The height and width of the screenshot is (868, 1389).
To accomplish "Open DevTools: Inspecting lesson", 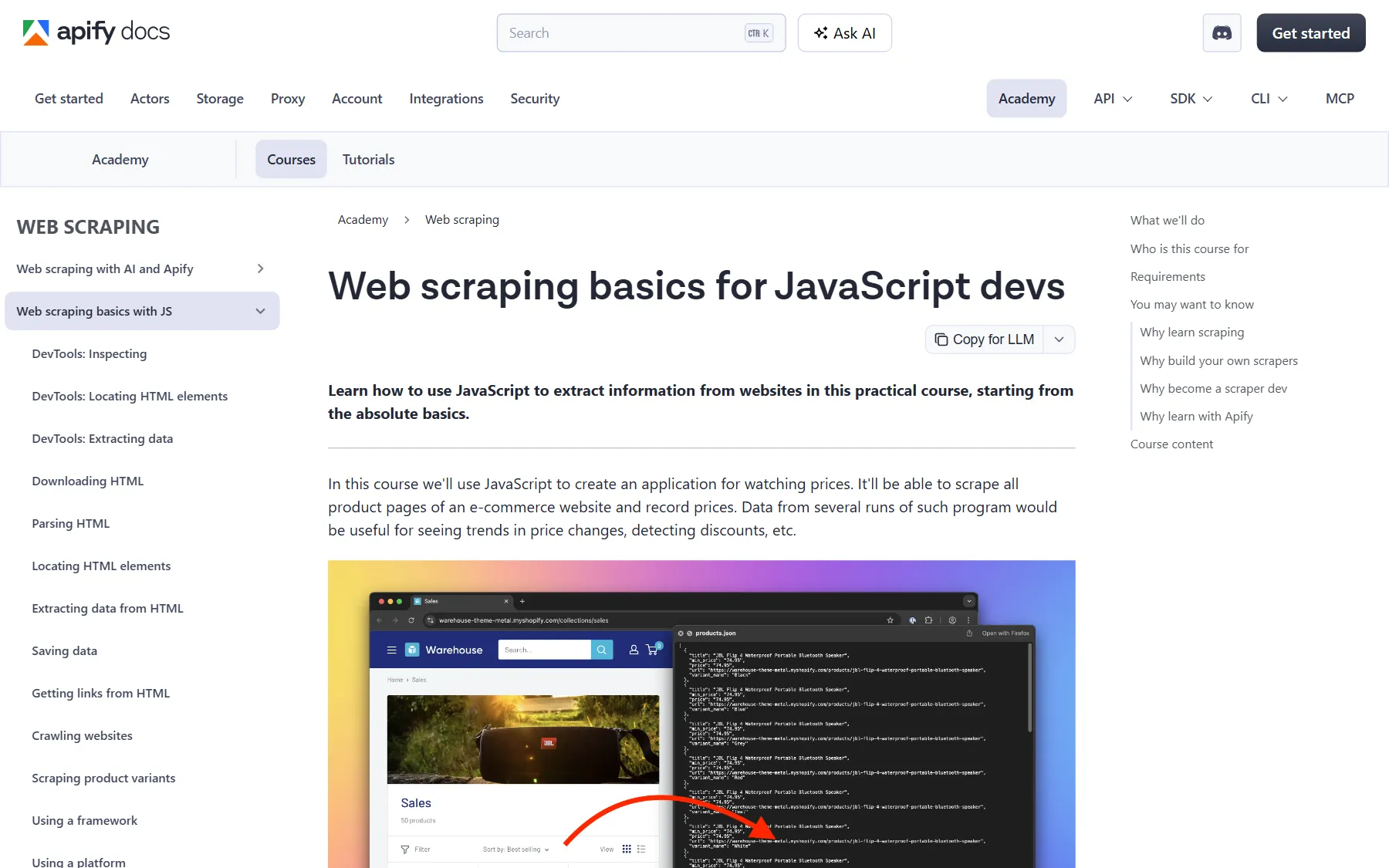I will (x=89, y=353).
